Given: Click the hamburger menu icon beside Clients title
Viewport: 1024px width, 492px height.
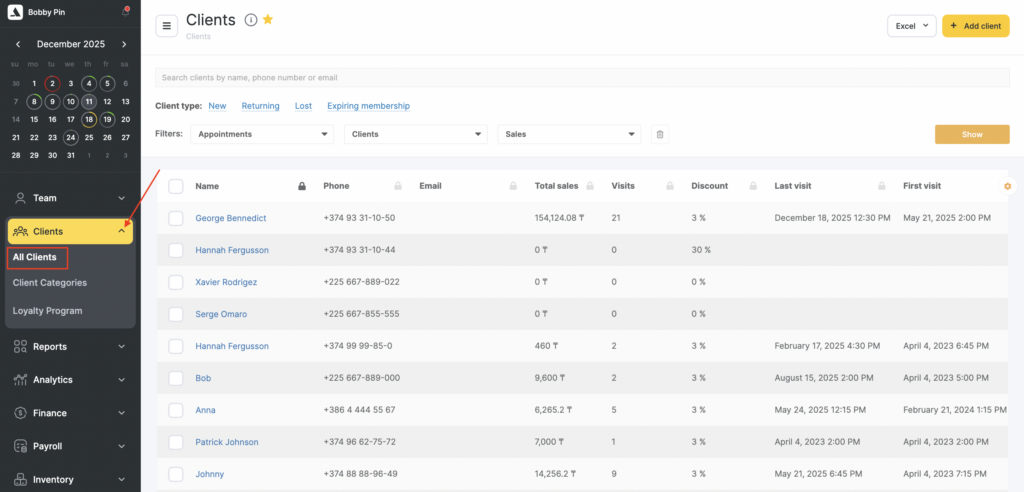Looking at the screenshot, I should 167,26.
